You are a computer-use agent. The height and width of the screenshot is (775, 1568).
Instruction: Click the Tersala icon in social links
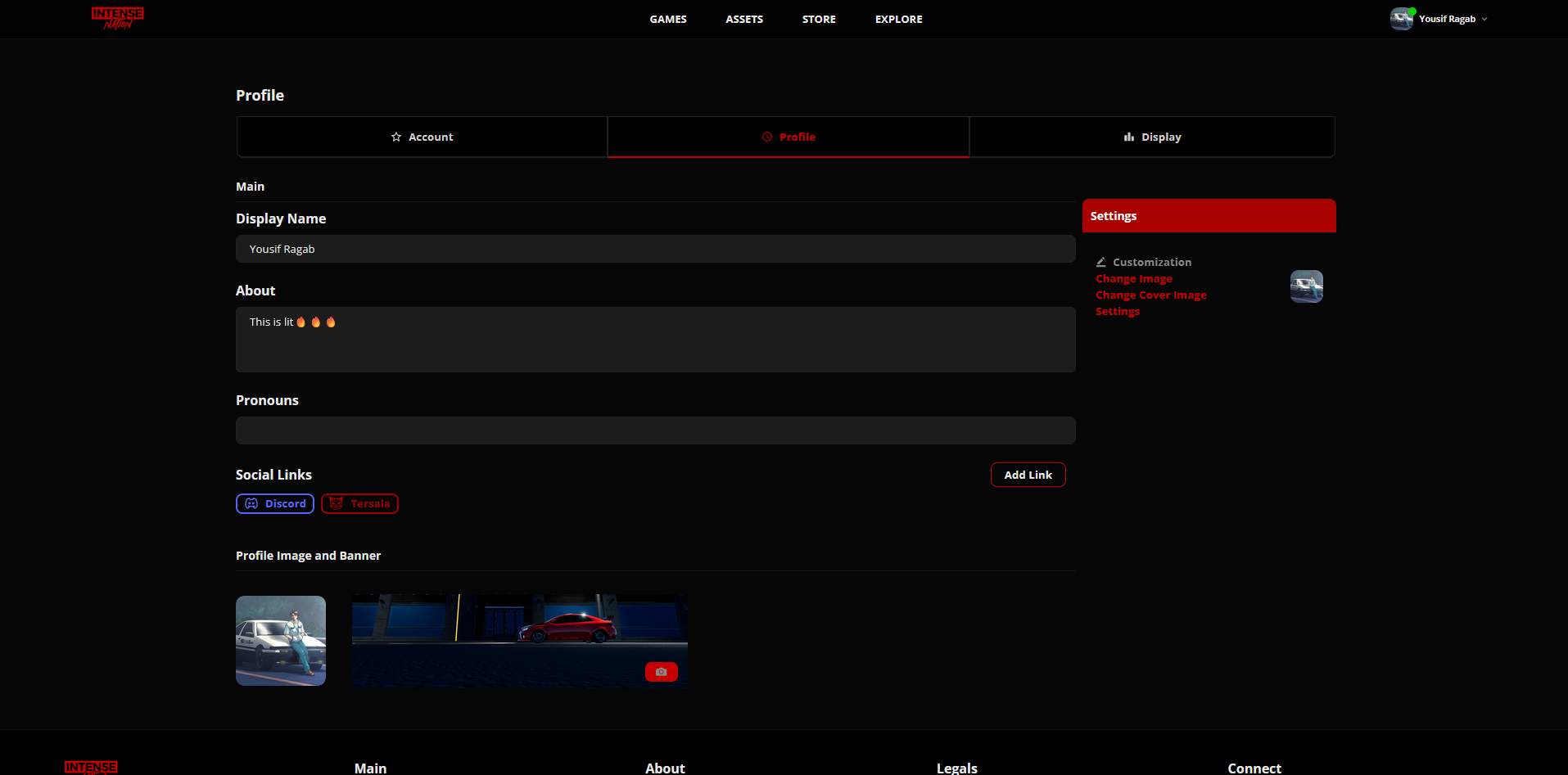(336, 504)
